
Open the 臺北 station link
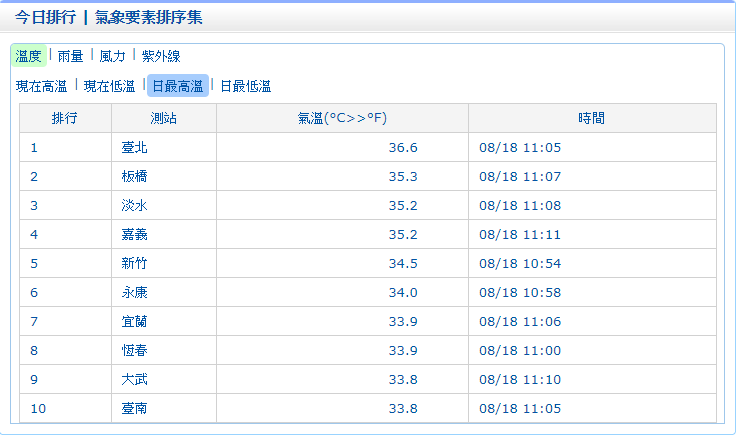[134, 148]
